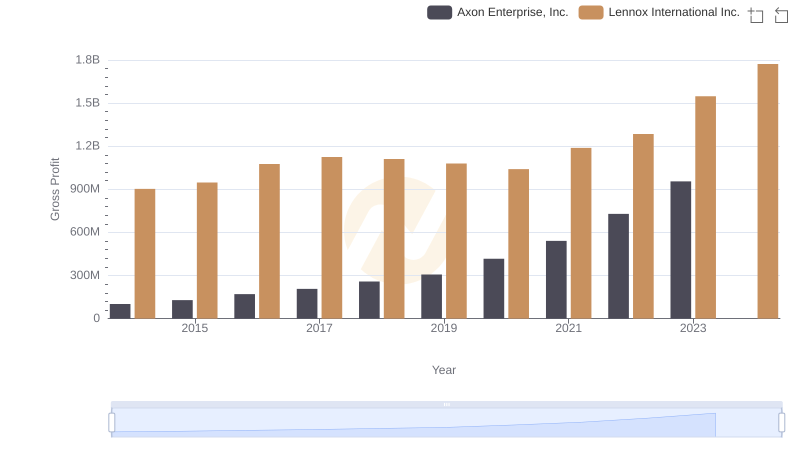
Task: Click the 600M y-axis label
Action: 85,232
